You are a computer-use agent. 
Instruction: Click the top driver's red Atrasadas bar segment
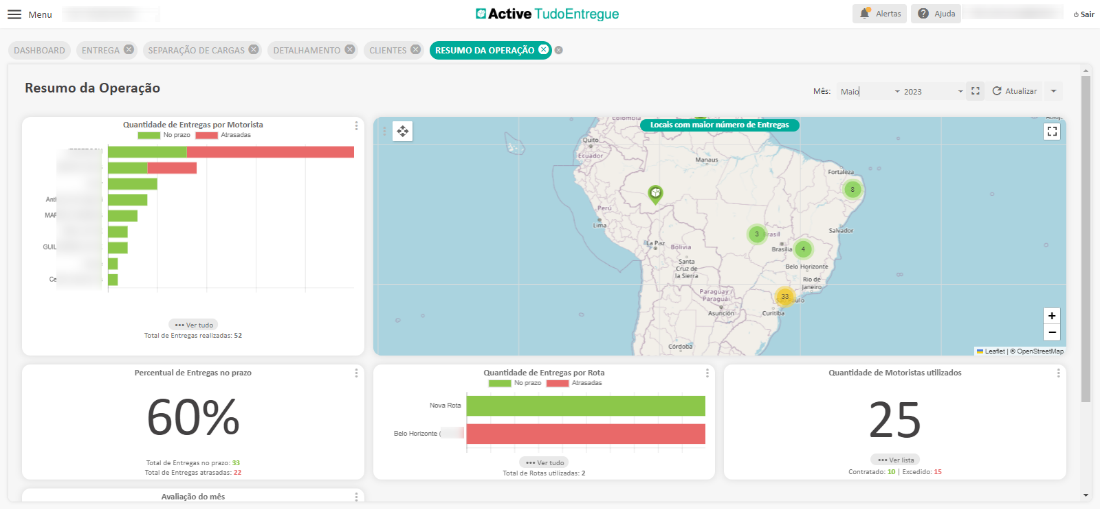click(x=270, y=152)
